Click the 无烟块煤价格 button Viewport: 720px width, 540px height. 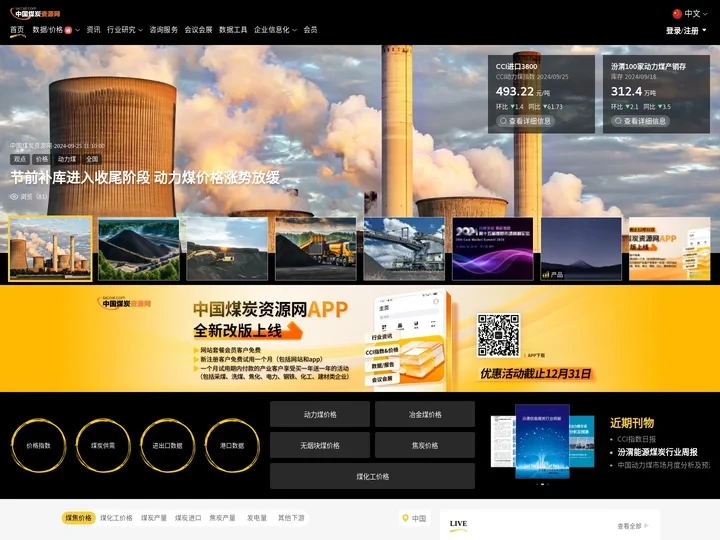tap(320, 445)
